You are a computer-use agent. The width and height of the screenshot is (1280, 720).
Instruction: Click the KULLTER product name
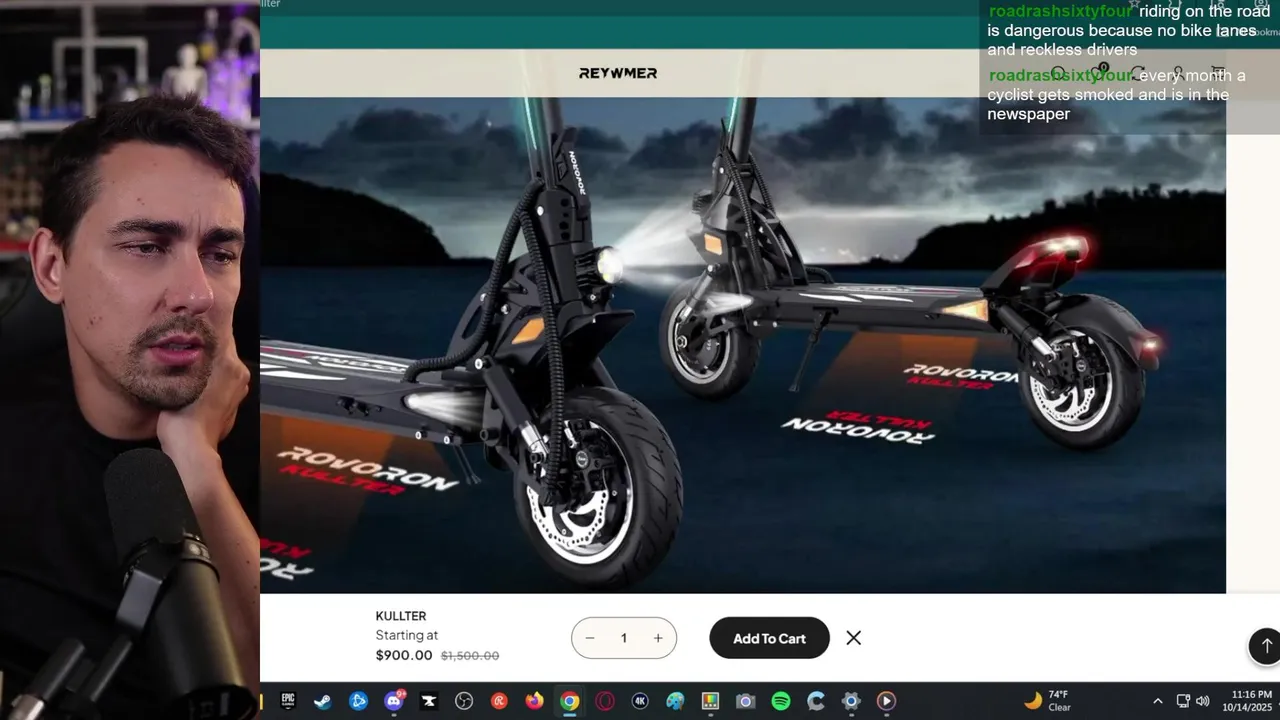point(401,616)
